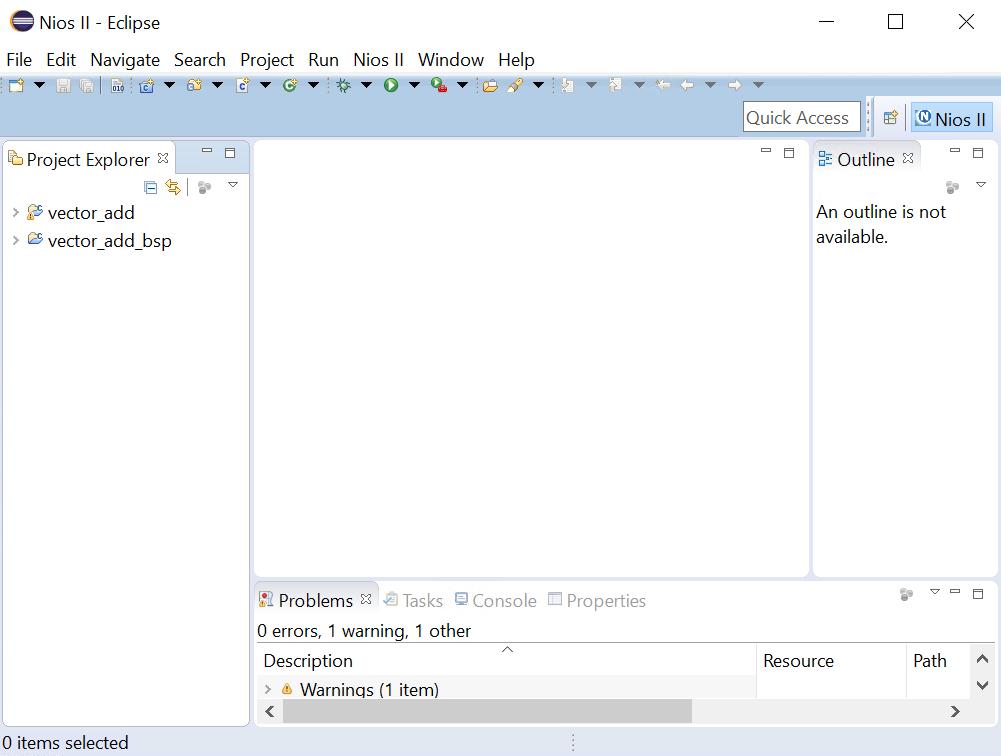Viewport: 1001px width, 756px height.
Task: Click the Save All icon
Action: pos(87,85)
